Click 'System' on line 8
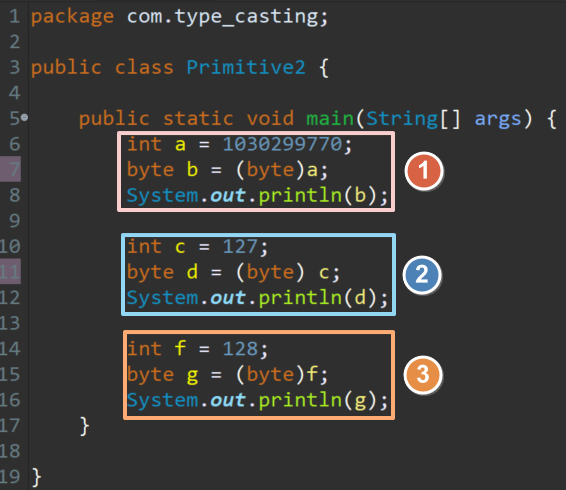This screenshot has height=490, width=566. (x=162, y=196)
